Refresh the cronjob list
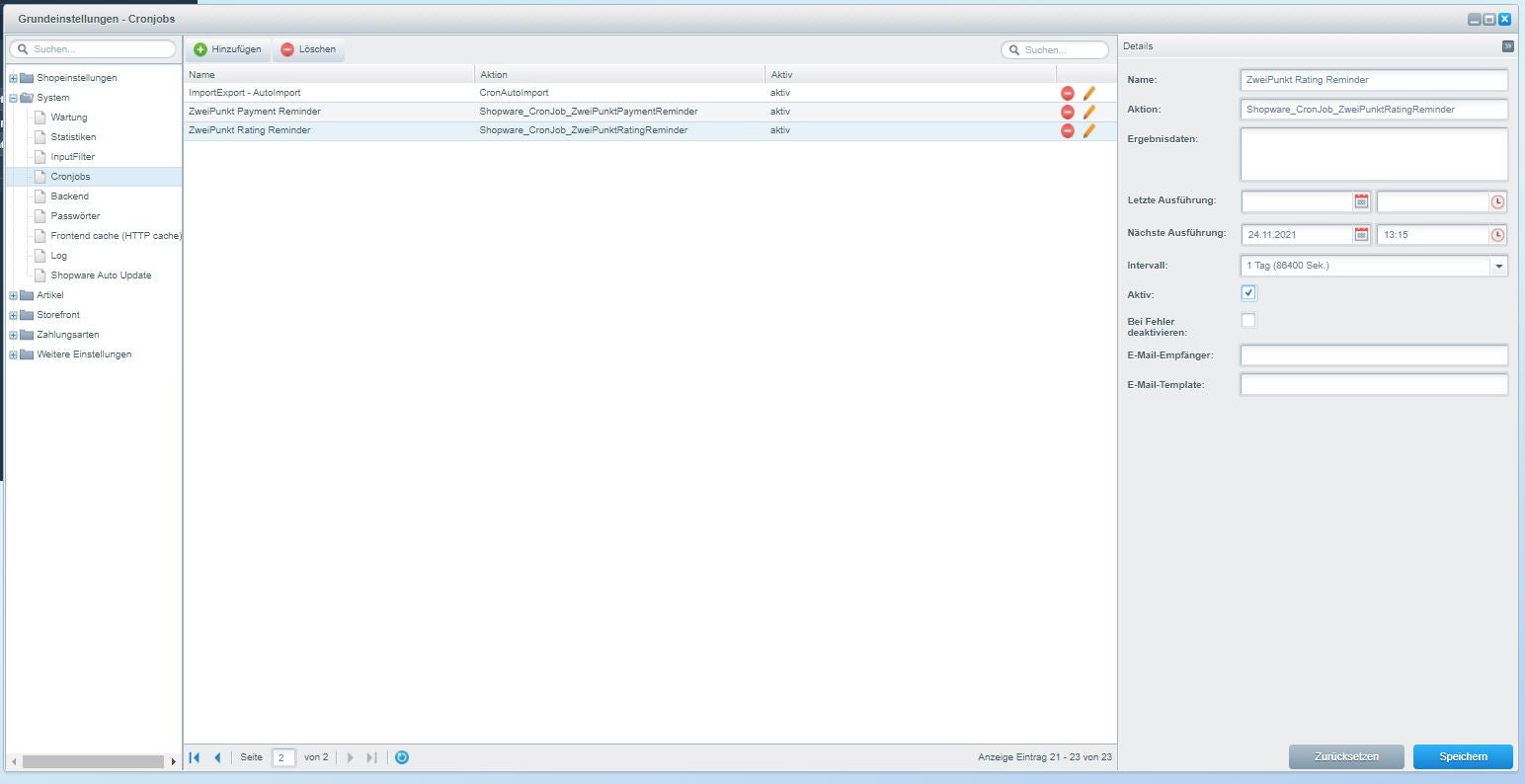Viewport: 1525px width, 784px height. tap(402, 757)
